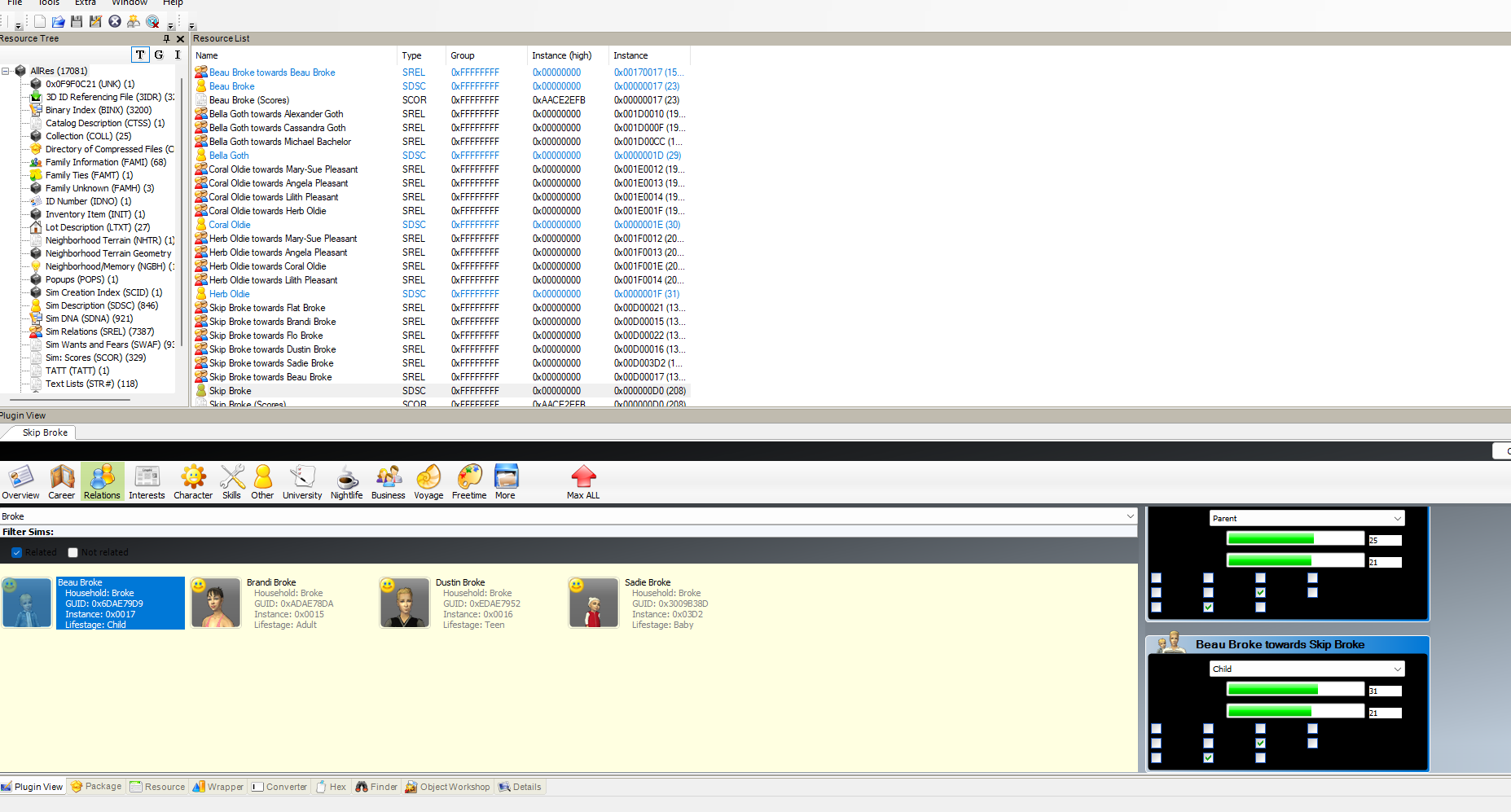Open the Voyage shell icon
Screen dimensions: 1511x812
(428, 482)
